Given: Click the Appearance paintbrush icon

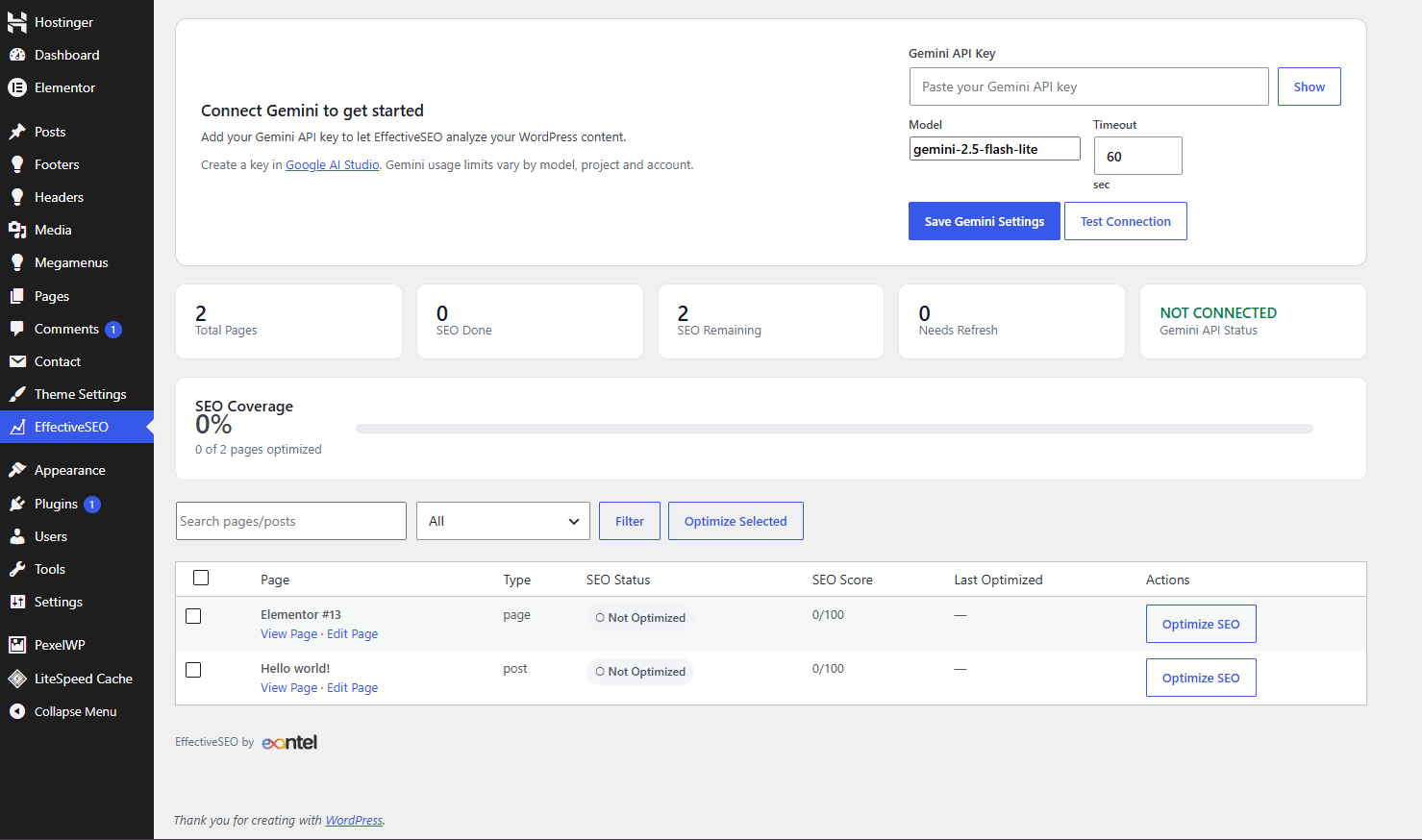Looking at the screenshot, I should [17, 470].
